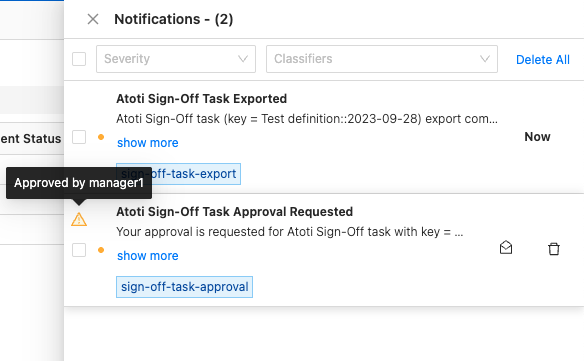
Task: Click the orange unread dot on the Approval Requested notification
Action: click(x=101, y=250)
